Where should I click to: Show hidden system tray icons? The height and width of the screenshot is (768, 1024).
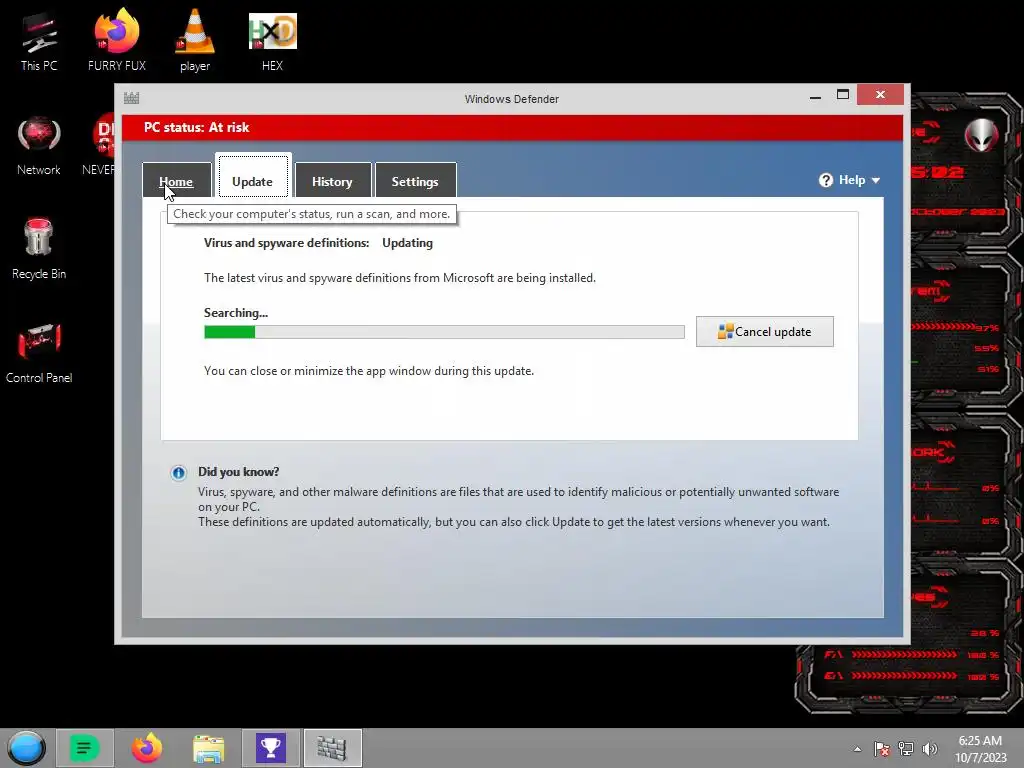tap(857, 749)
